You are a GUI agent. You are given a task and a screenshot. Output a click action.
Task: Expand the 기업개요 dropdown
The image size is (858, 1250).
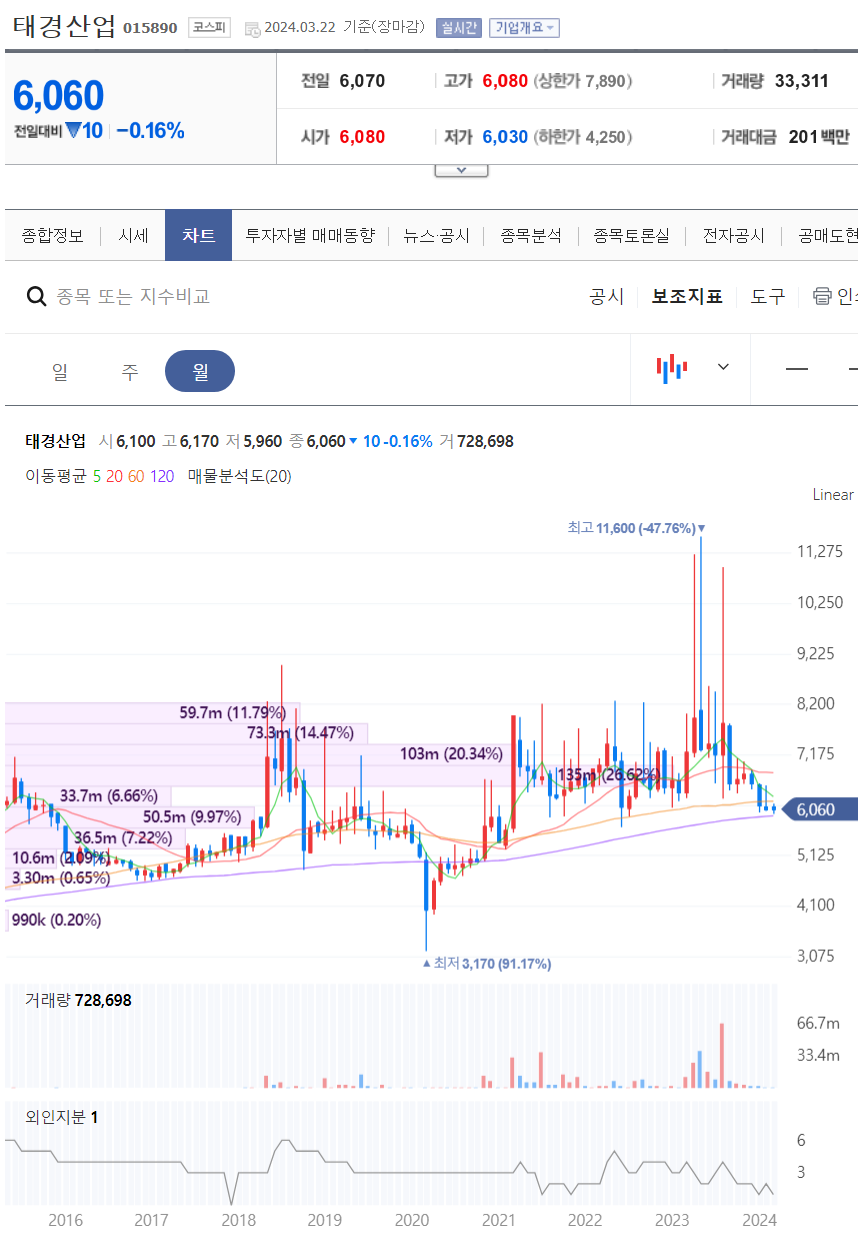tap(524, 28)
